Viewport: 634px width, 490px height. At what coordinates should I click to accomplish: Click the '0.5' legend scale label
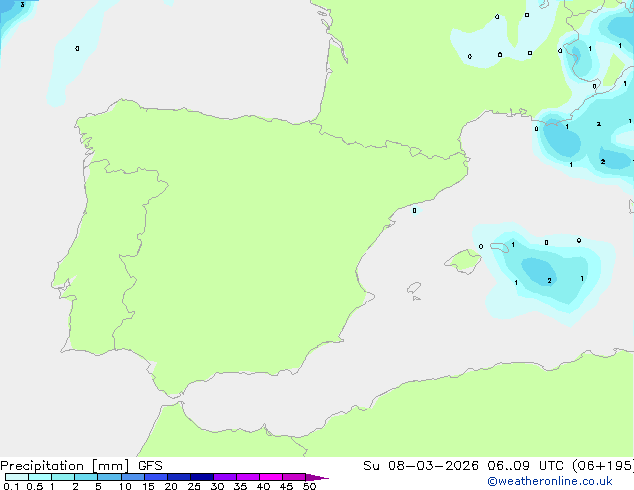pos(34,486)
